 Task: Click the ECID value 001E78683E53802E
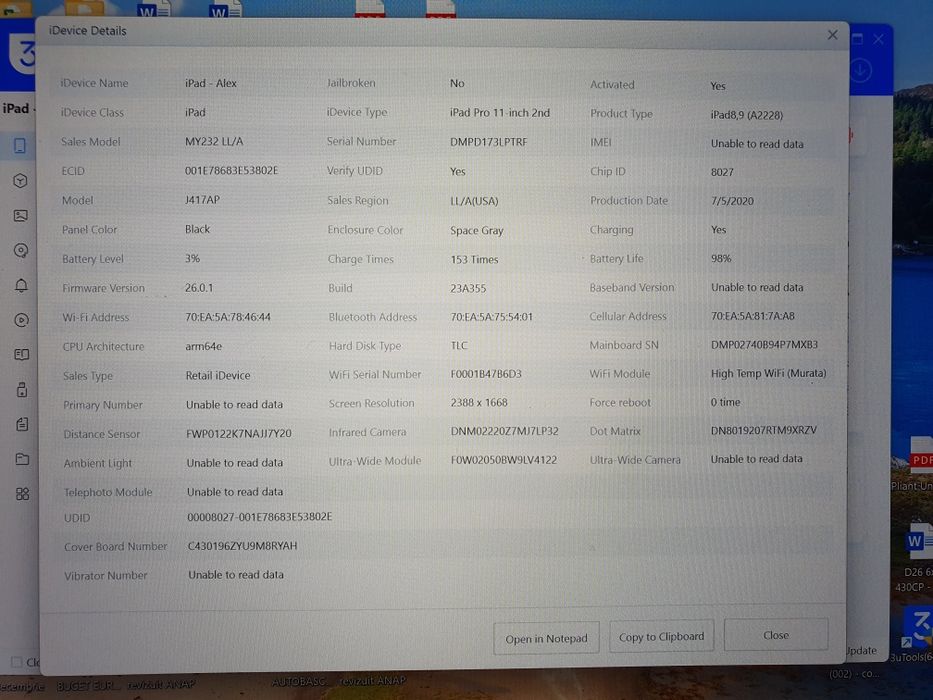[231, 170]
